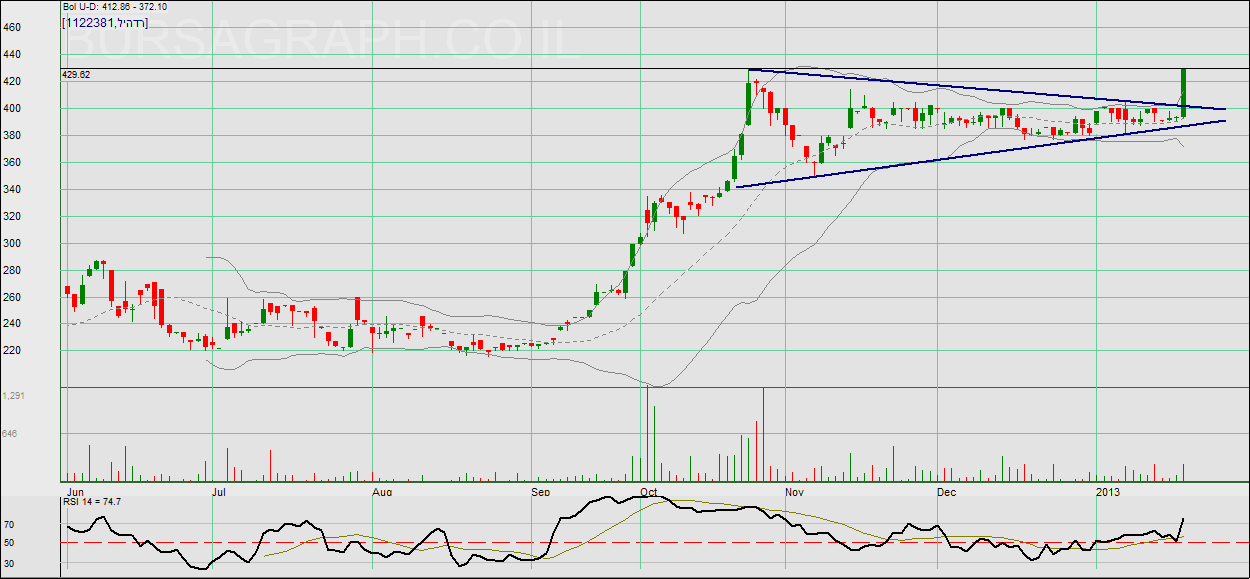Screen dimensions: 1250x579
Task: Click the Dec month label
Action: (947, 492)
